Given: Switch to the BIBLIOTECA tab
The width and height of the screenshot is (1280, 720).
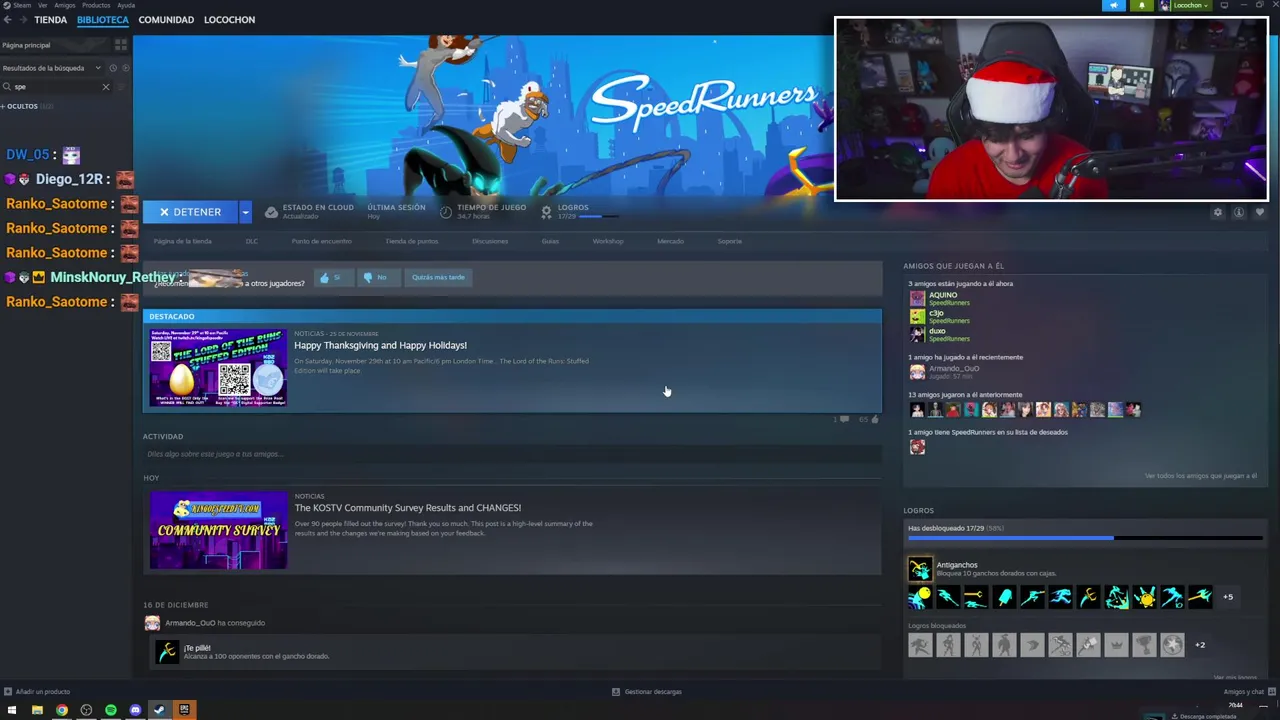Looking at the screenshot, I should coord(103,20).
